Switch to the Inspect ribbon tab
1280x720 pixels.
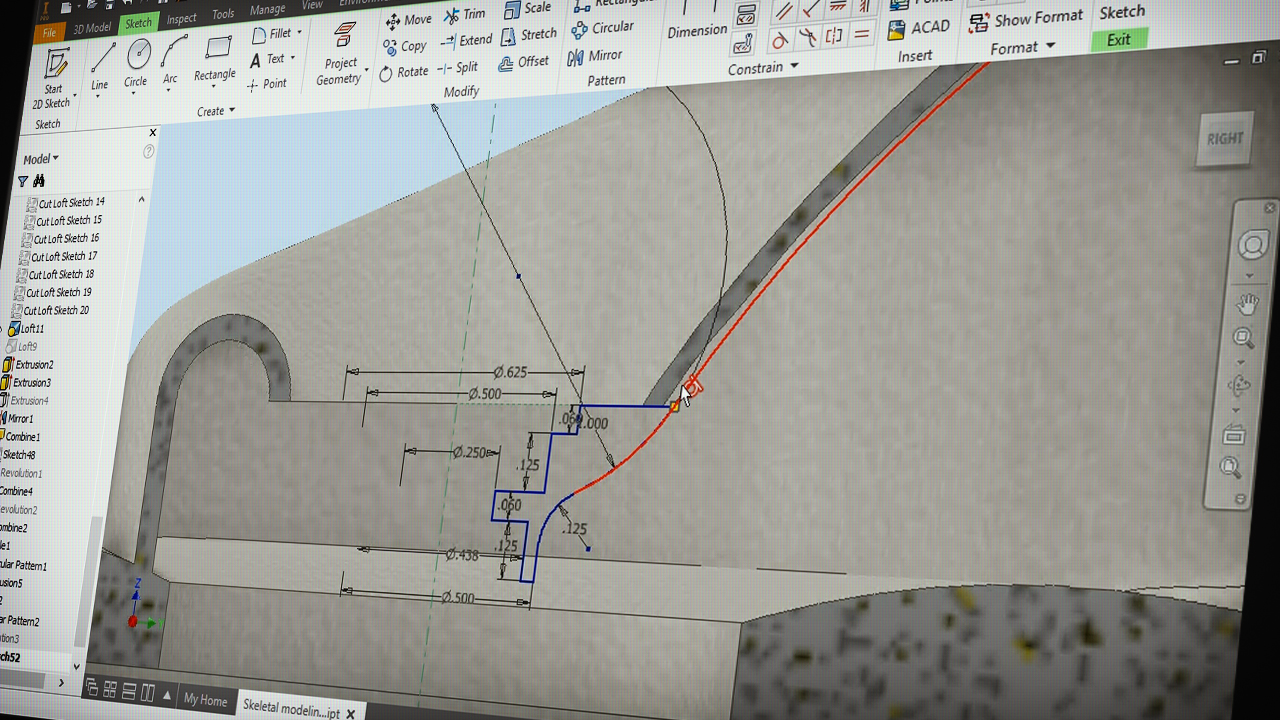pos(181,19)
